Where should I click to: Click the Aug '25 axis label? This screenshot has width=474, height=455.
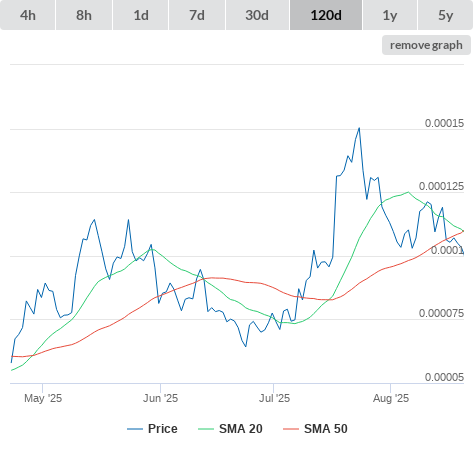[x=391, y=398]
